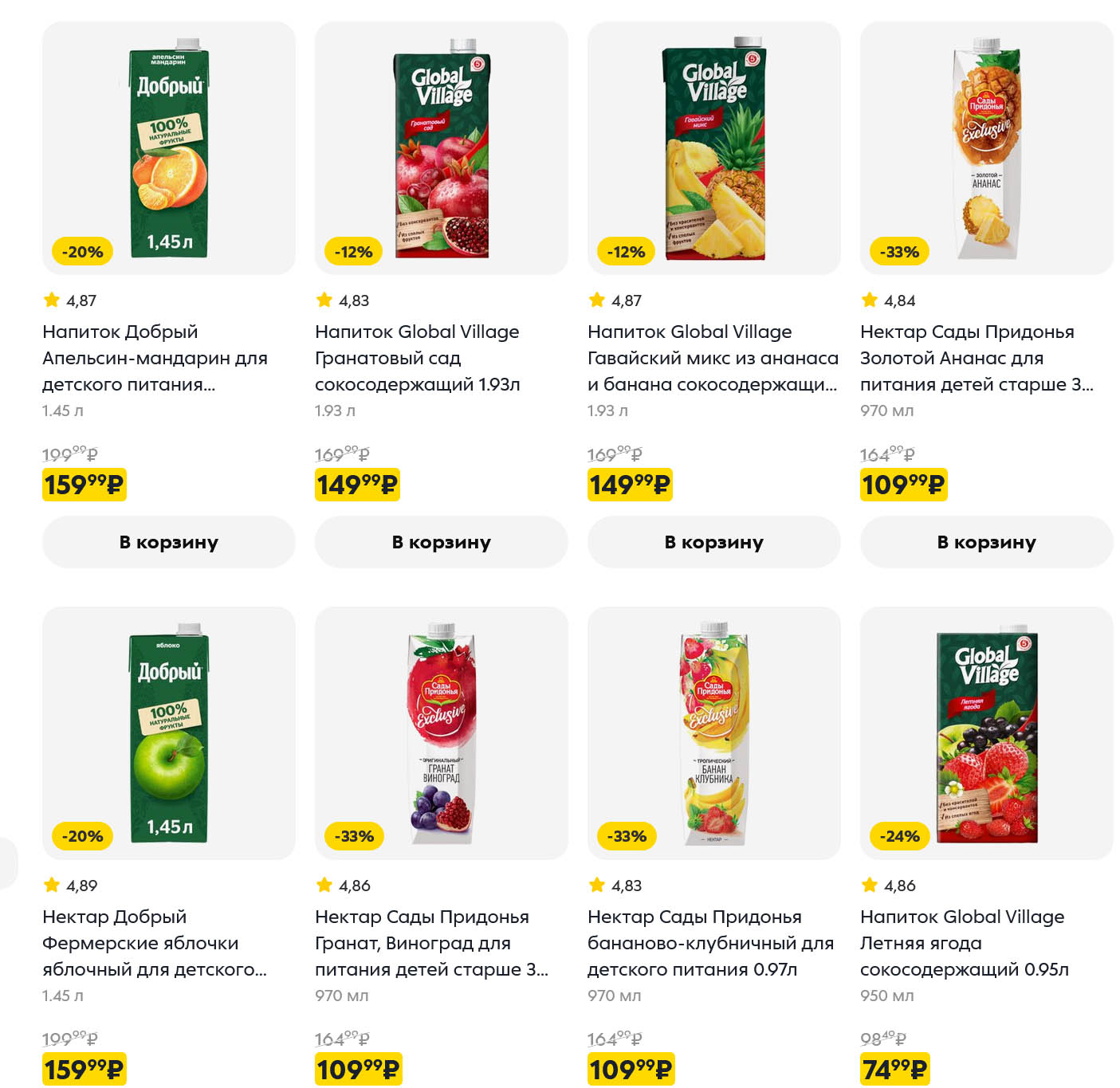This screenshot has height=1088, width=1120.
Task: Open Гранат Виноград nectar image
Action: (x=442, y=733)
